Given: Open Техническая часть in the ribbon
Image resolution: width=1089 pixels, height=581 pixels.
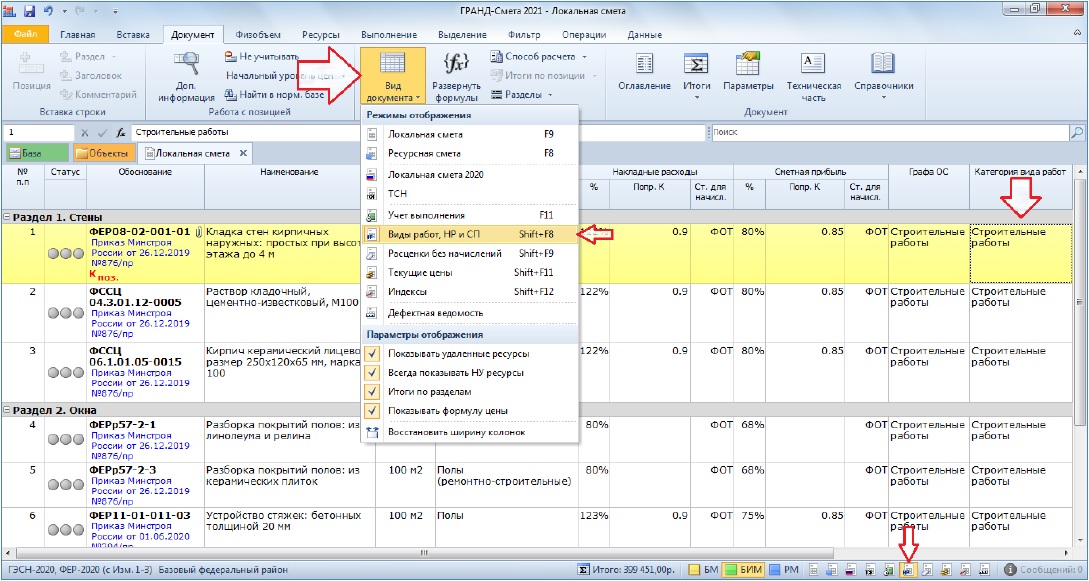Looking at the screenshot, I should point(814,78).
